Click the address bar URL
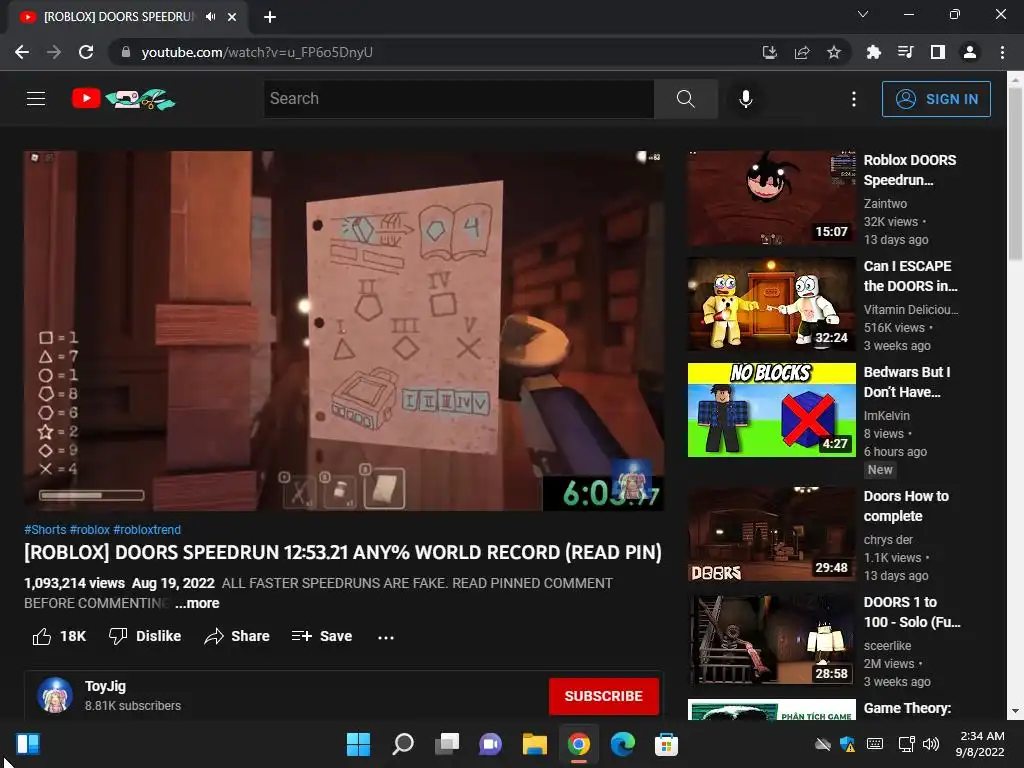This screenshot has height=768, width=1024. point(257,52)
